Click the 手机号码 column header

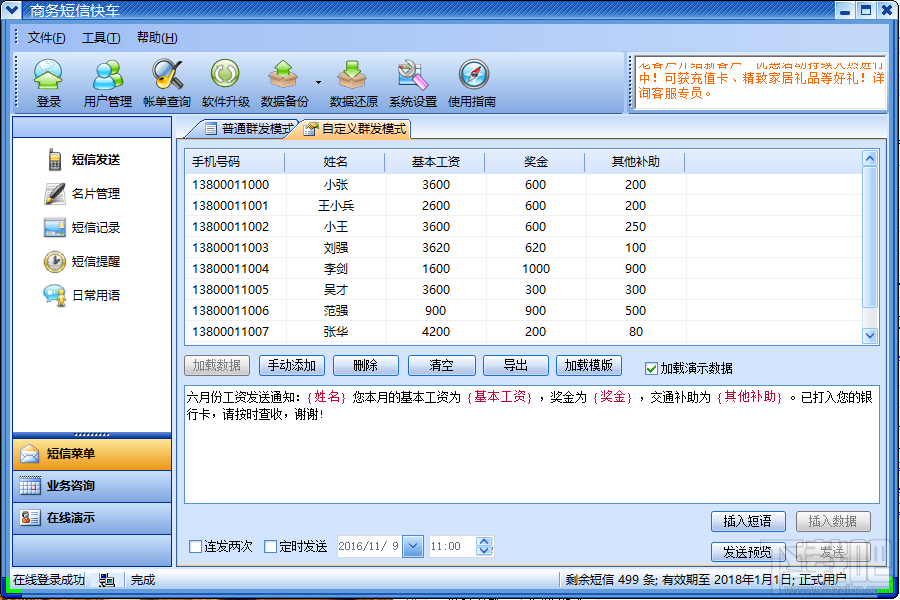[x=235, y=162]
